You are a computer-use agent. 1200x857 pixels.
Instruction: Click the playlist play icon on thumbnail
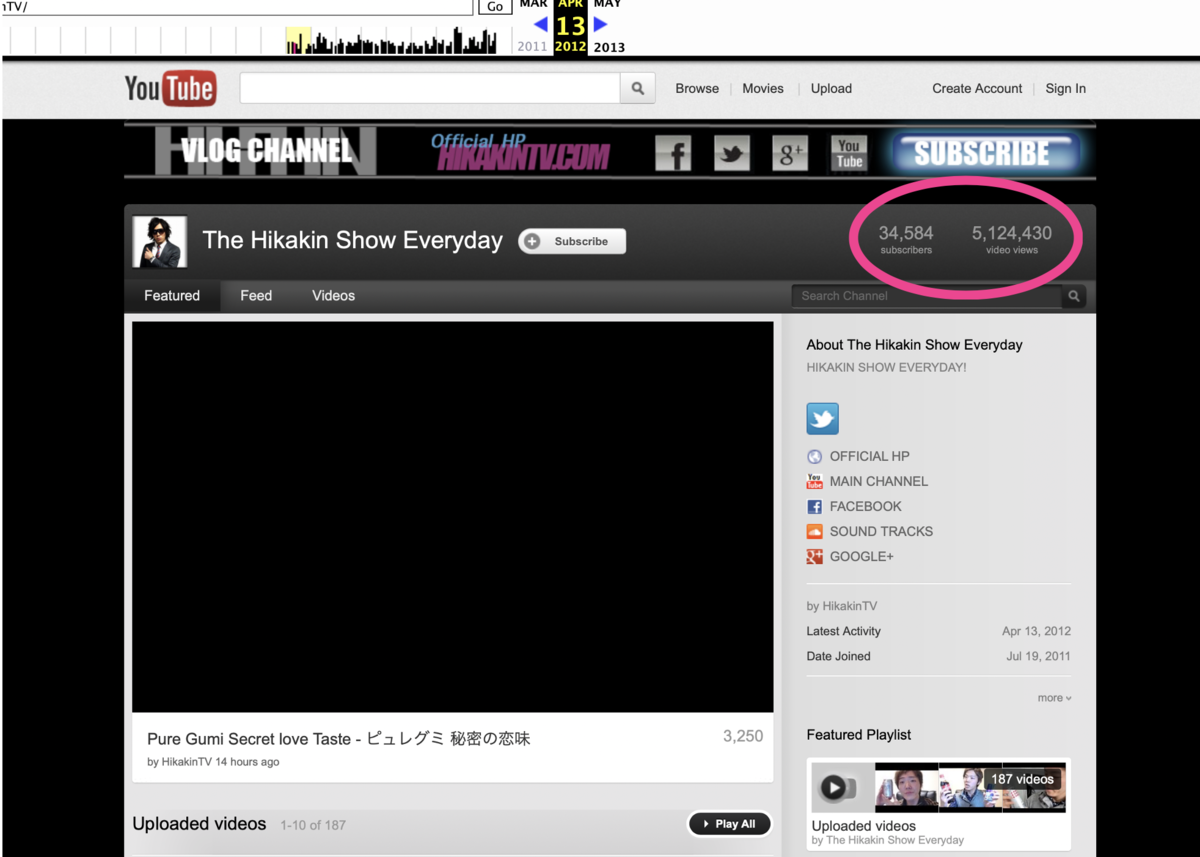[833, 788]
